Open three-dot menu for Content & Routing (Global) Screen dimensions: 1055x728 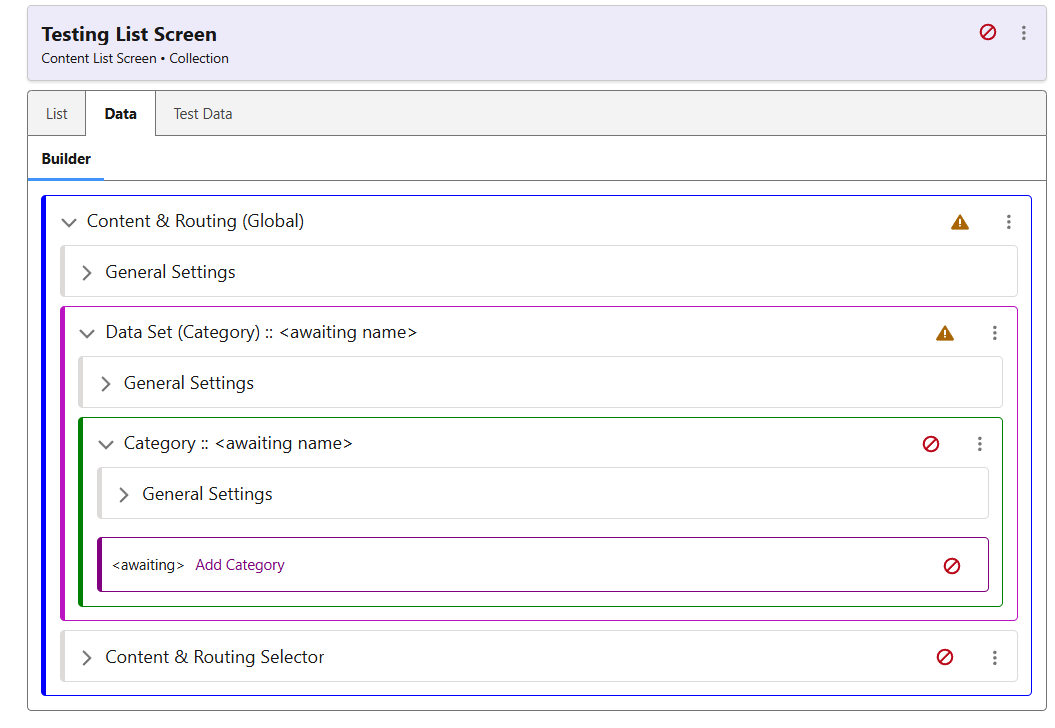(1008, 222)
